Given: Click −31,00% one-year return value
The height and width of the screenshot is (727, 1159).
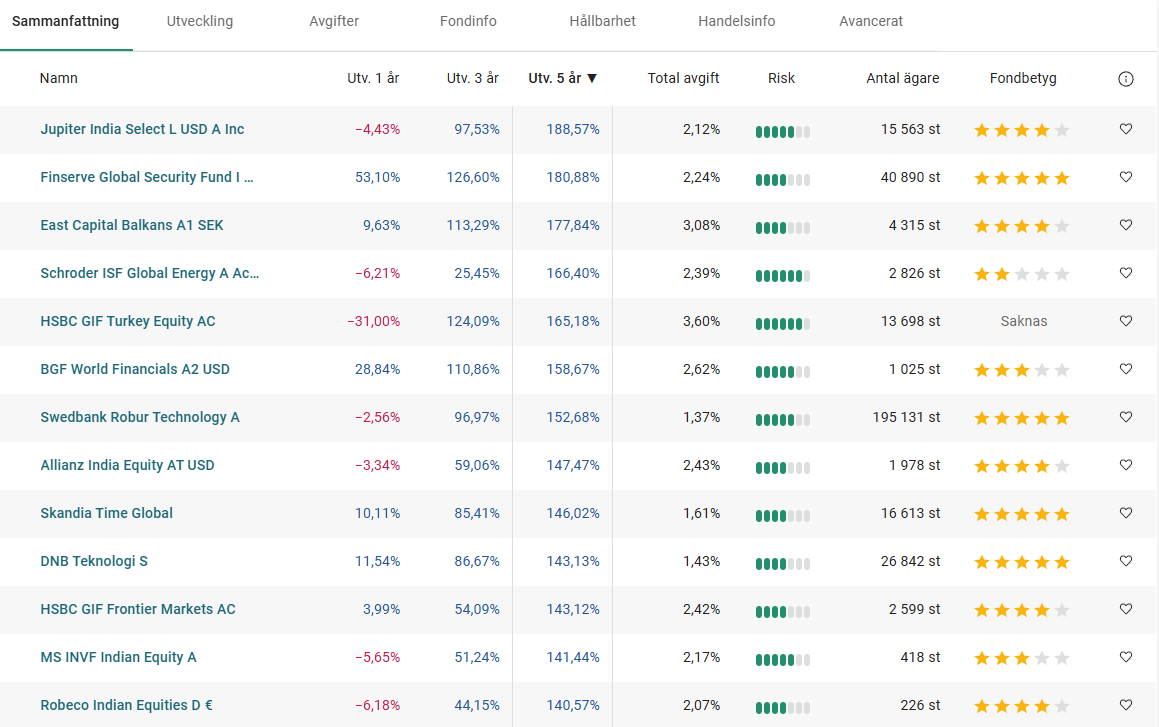Looking at the screenshot, I should click(x=373, y=321).
